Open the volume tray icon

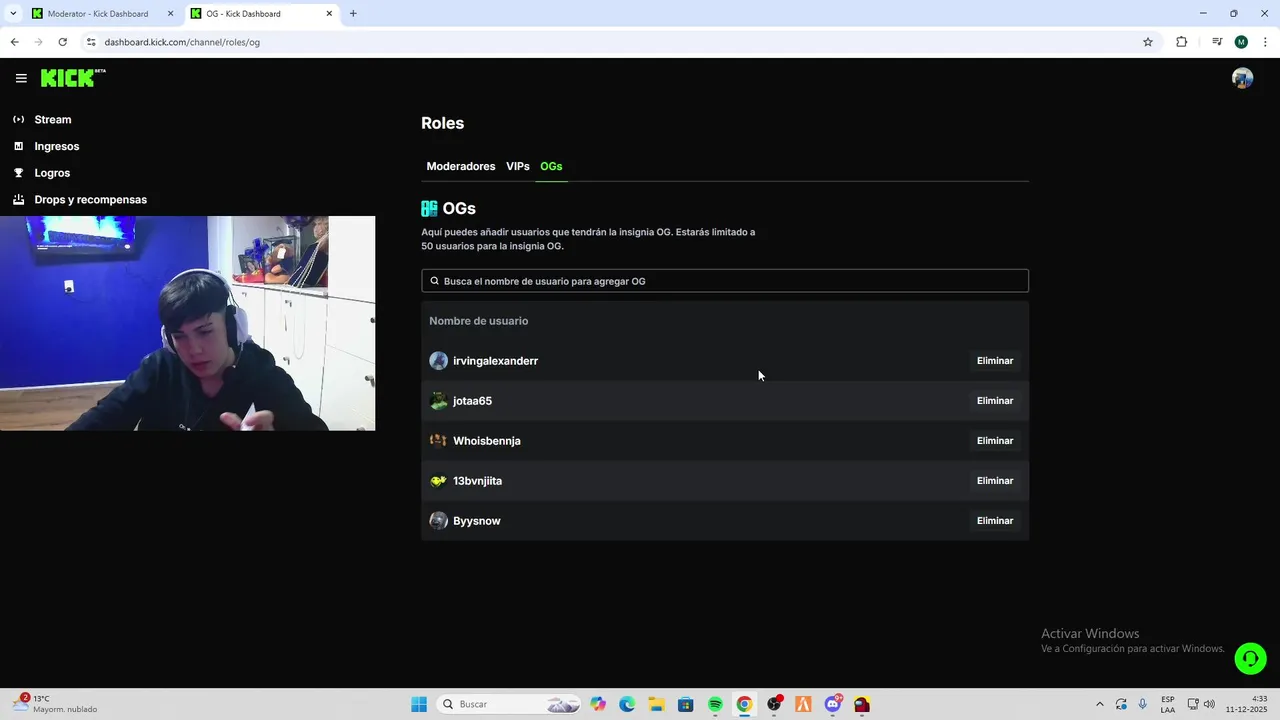pyautogui.click(x=1209, y=704)
